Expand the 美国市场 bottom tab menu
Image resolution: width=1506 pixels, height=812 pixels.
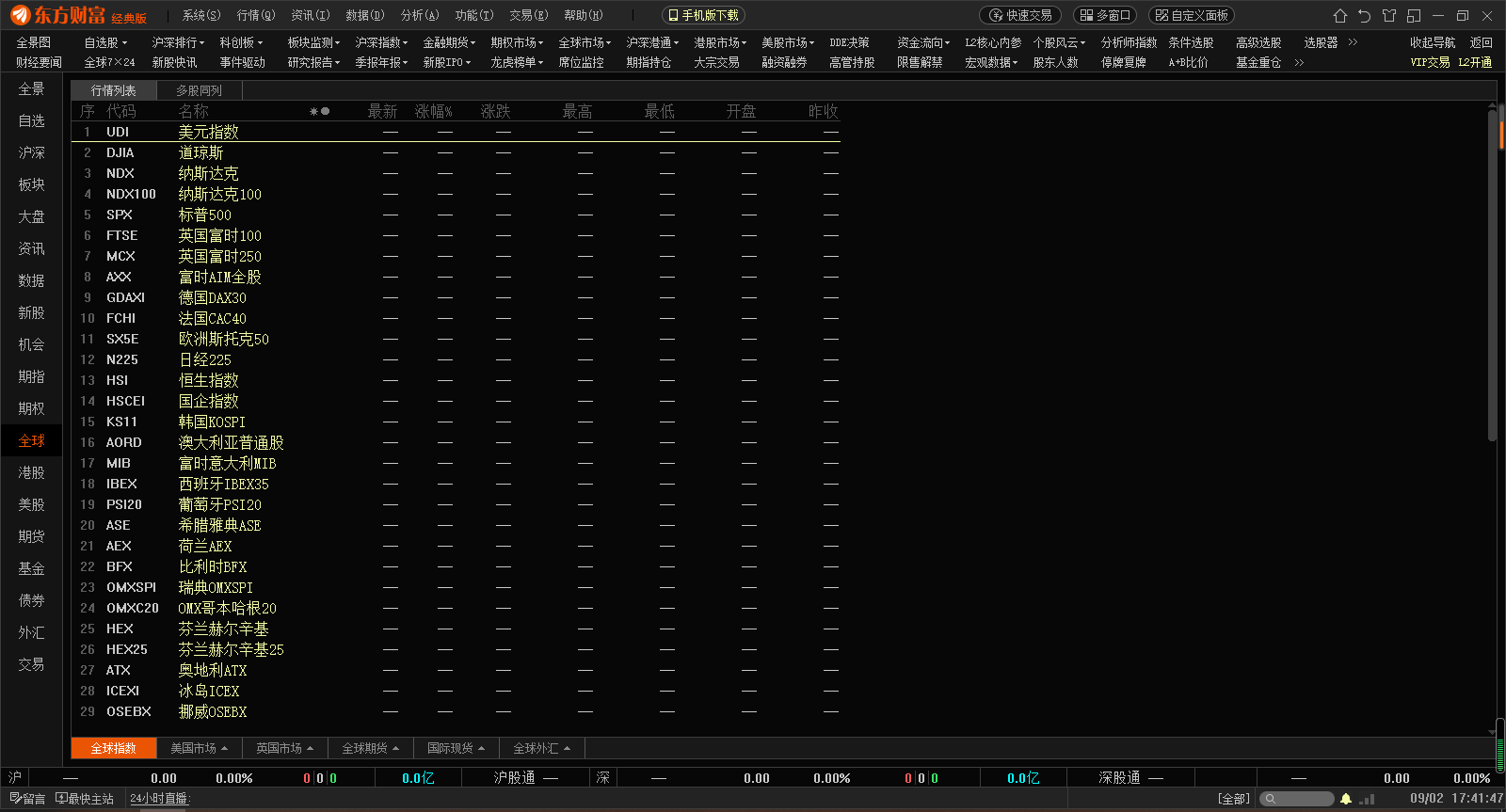[200, 748]
